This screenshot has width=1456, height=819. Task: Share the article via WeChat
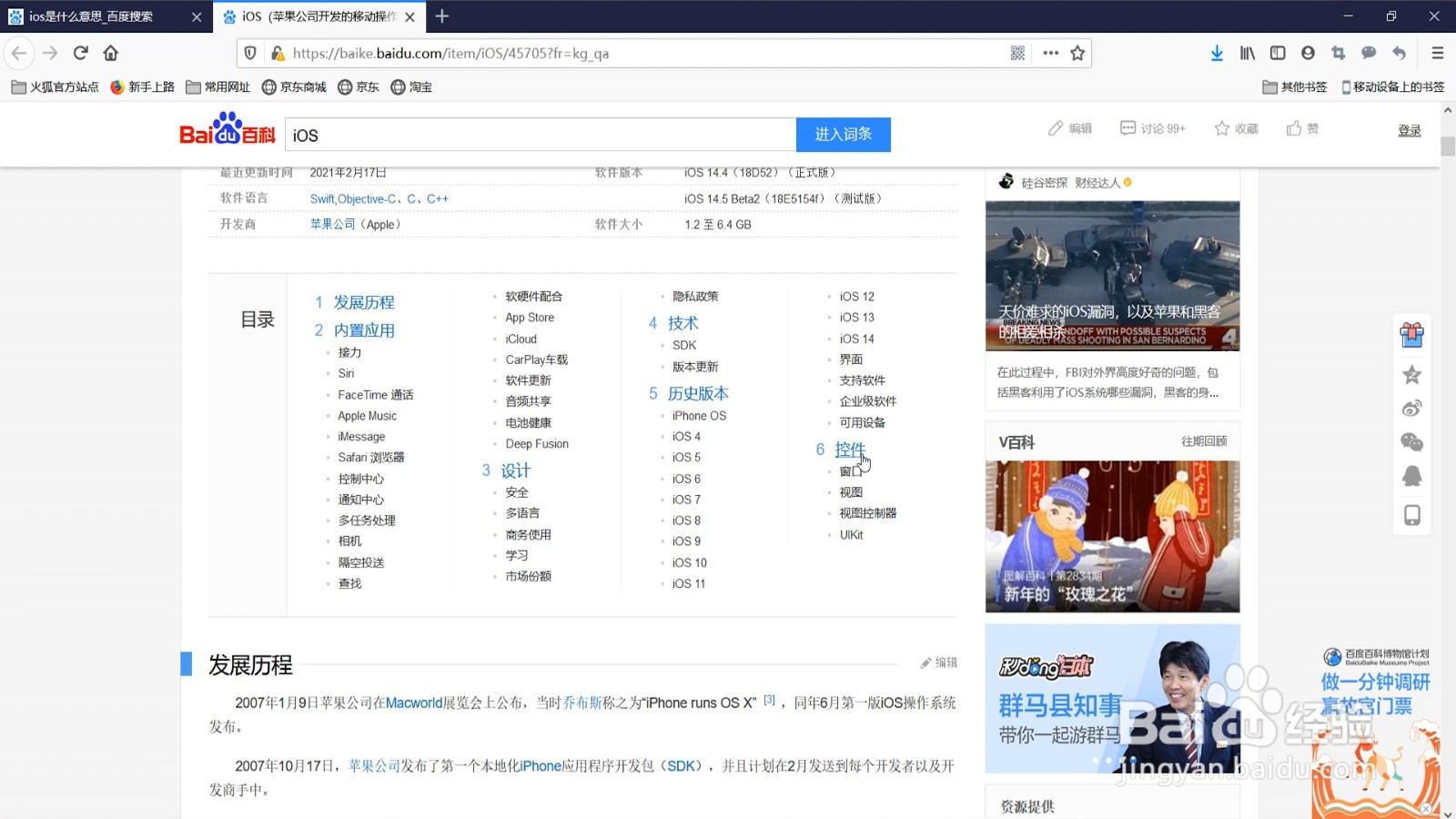[1411, 441]
